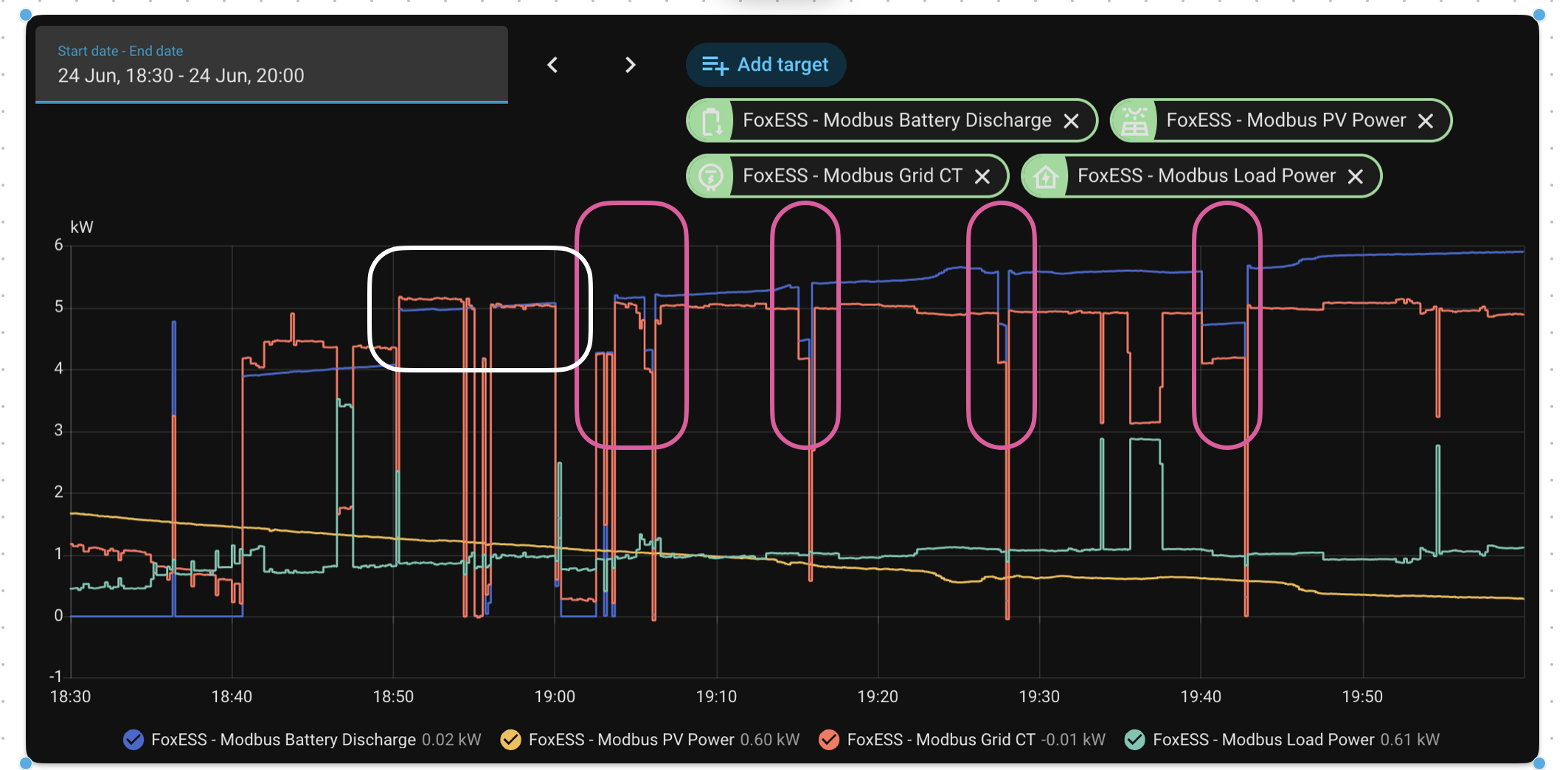Click the kW unit label on the y-axis
The image size is (1568, 770).
(x=82, y=227)
